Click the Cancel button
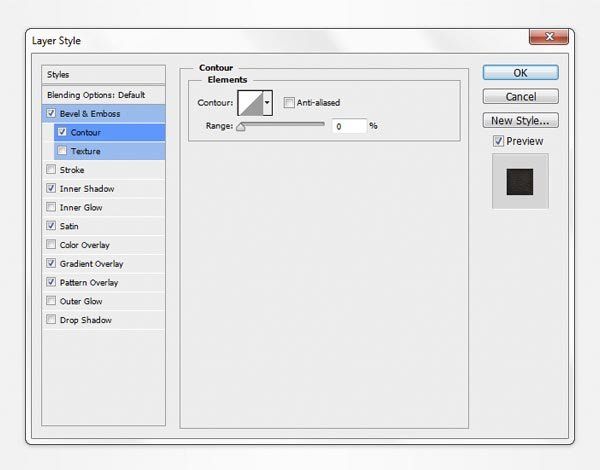This screenshot has width=600, height=470. 520,96
